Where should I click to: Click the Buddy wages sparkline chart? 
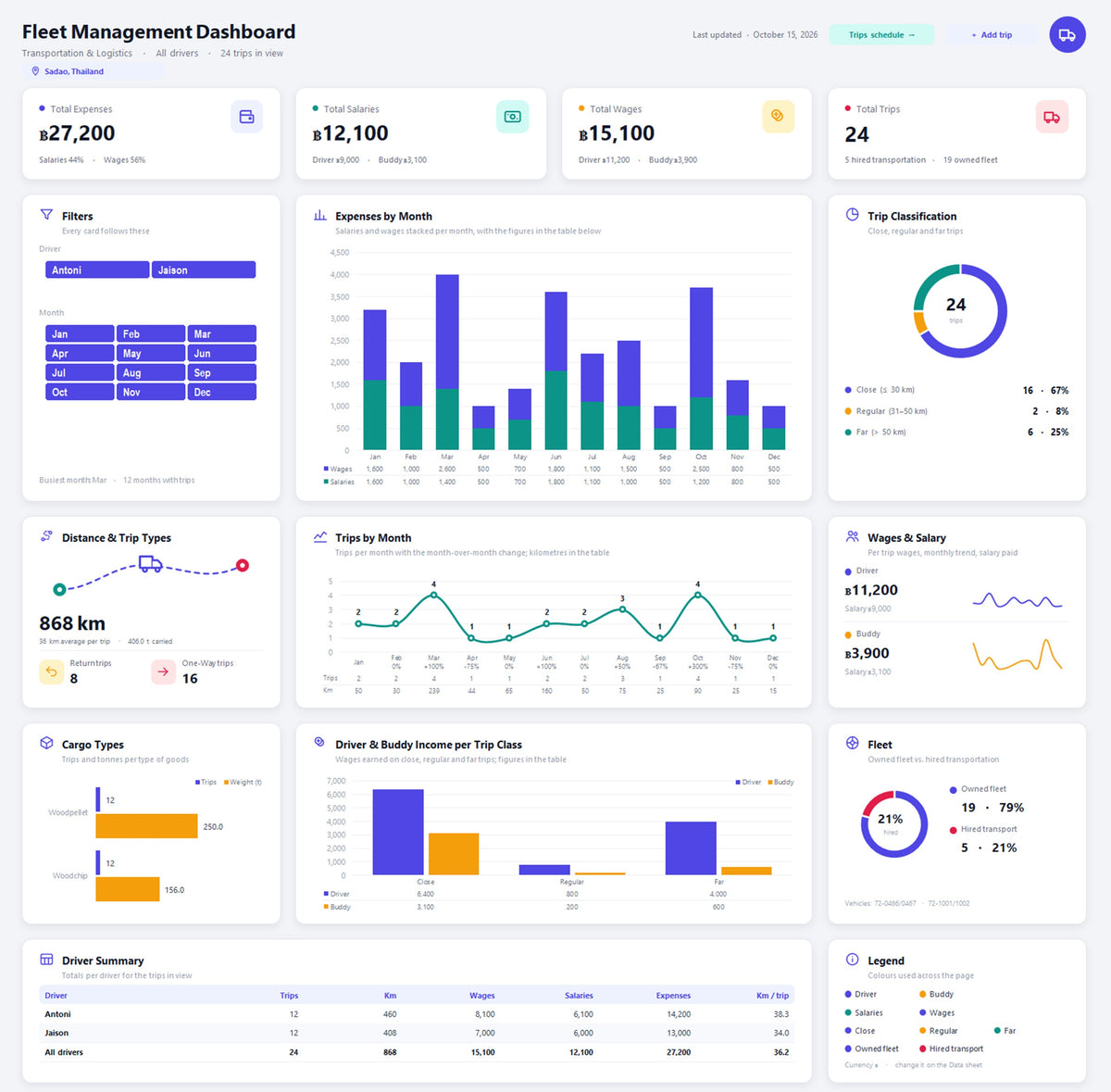point(1017,655)
